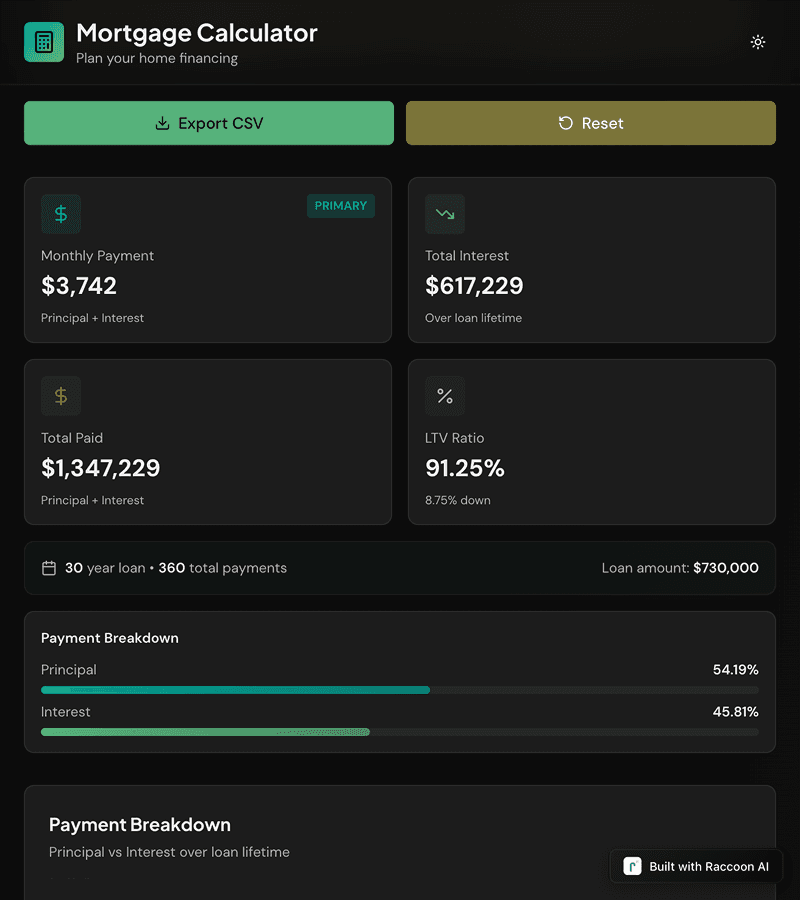The height and width of the screenshot is (900, 800).
Task: Select the $3,742 monthly payment value
Action: [x=79, y=286]
